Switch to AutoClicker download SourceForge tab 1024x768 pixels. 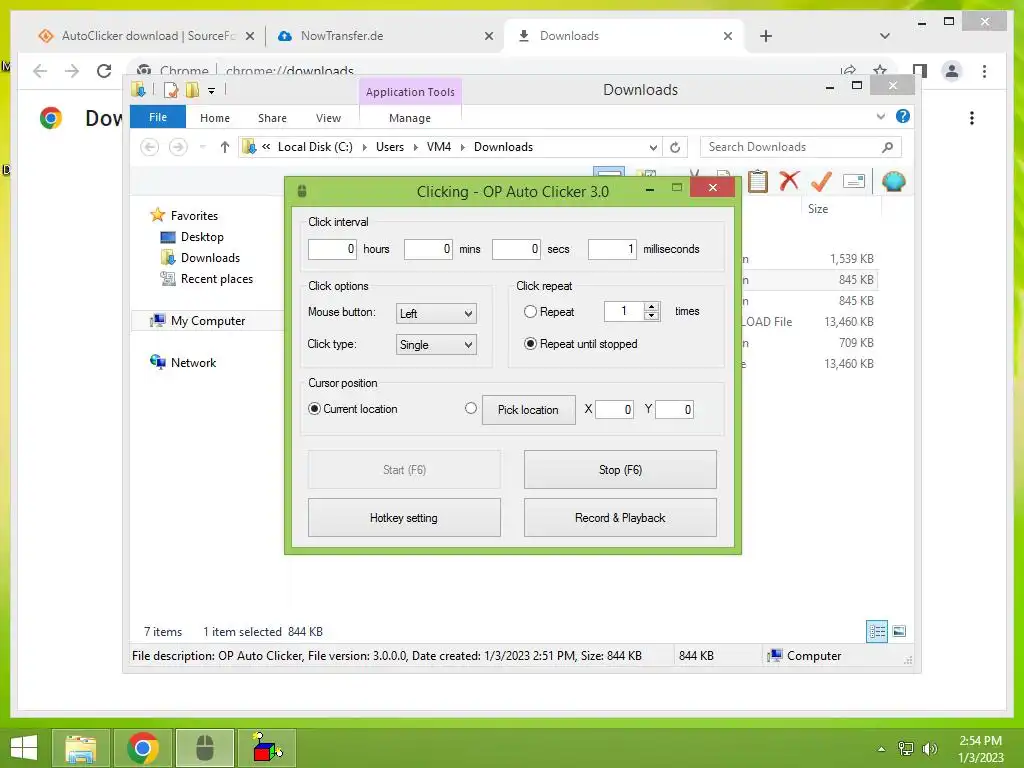point(148,36)
